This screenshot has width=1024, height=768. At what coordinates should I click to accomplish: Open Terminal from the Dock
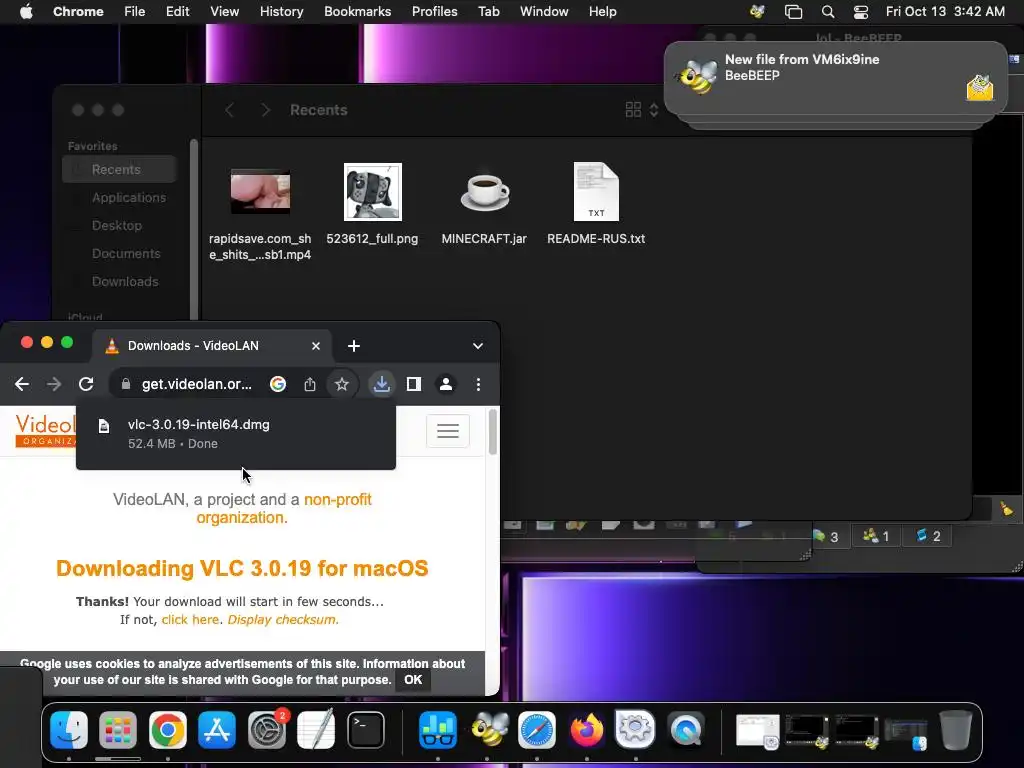(x=366, y=729)
